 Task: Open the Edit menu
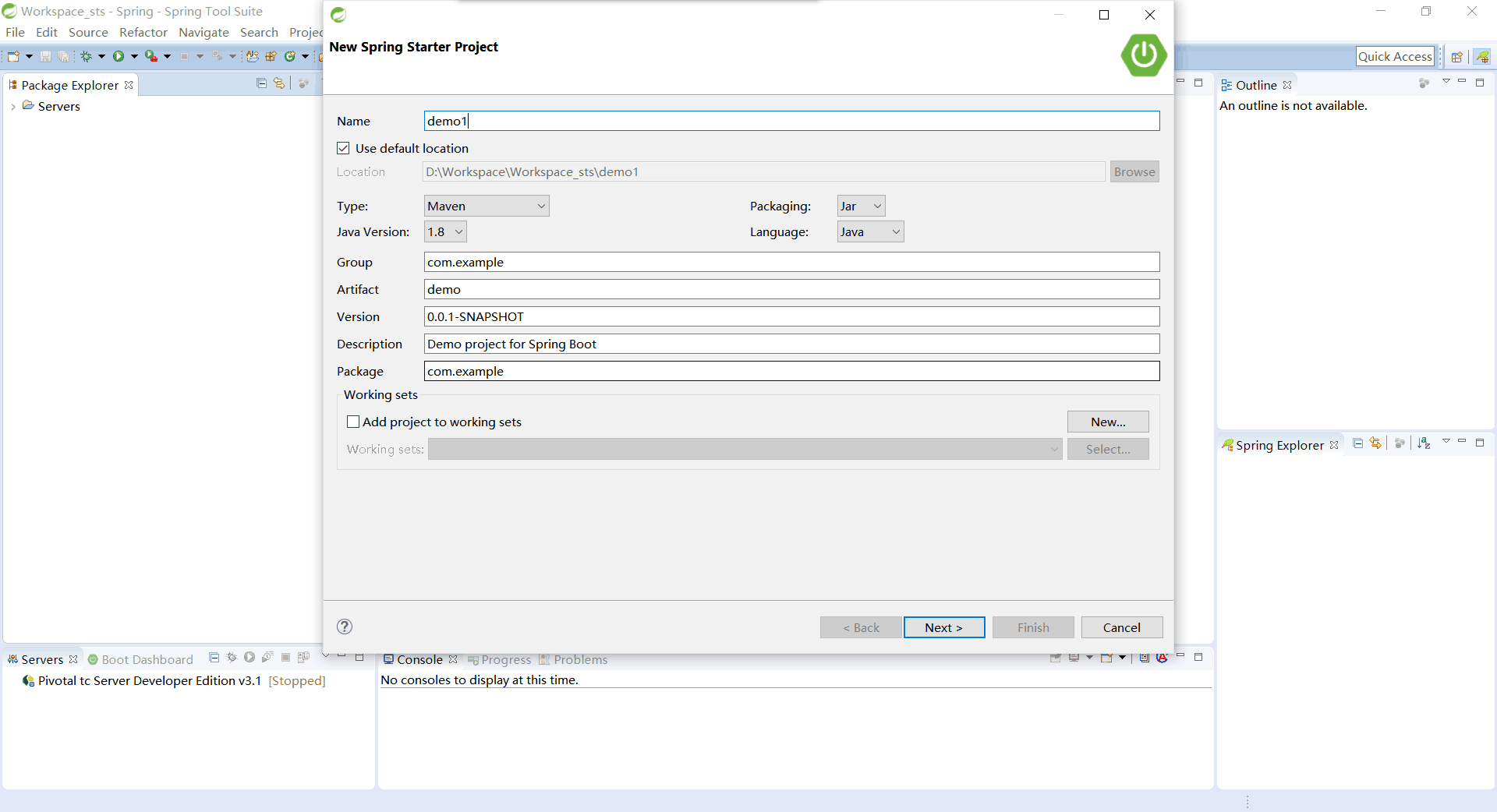(x=47, y=32)
